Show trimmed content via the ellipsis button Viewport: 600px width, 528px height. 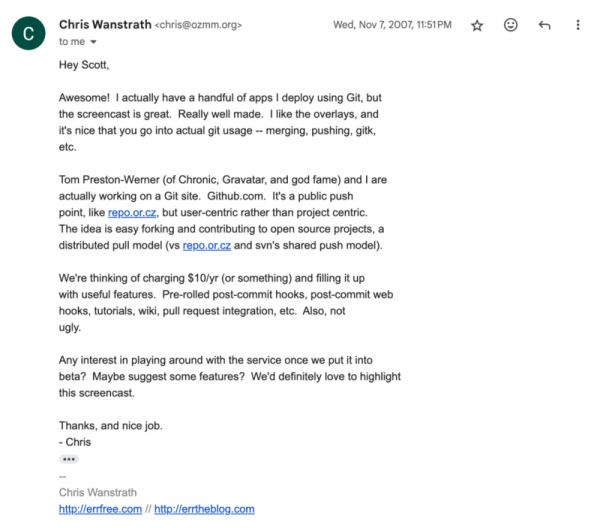point(68,459)
